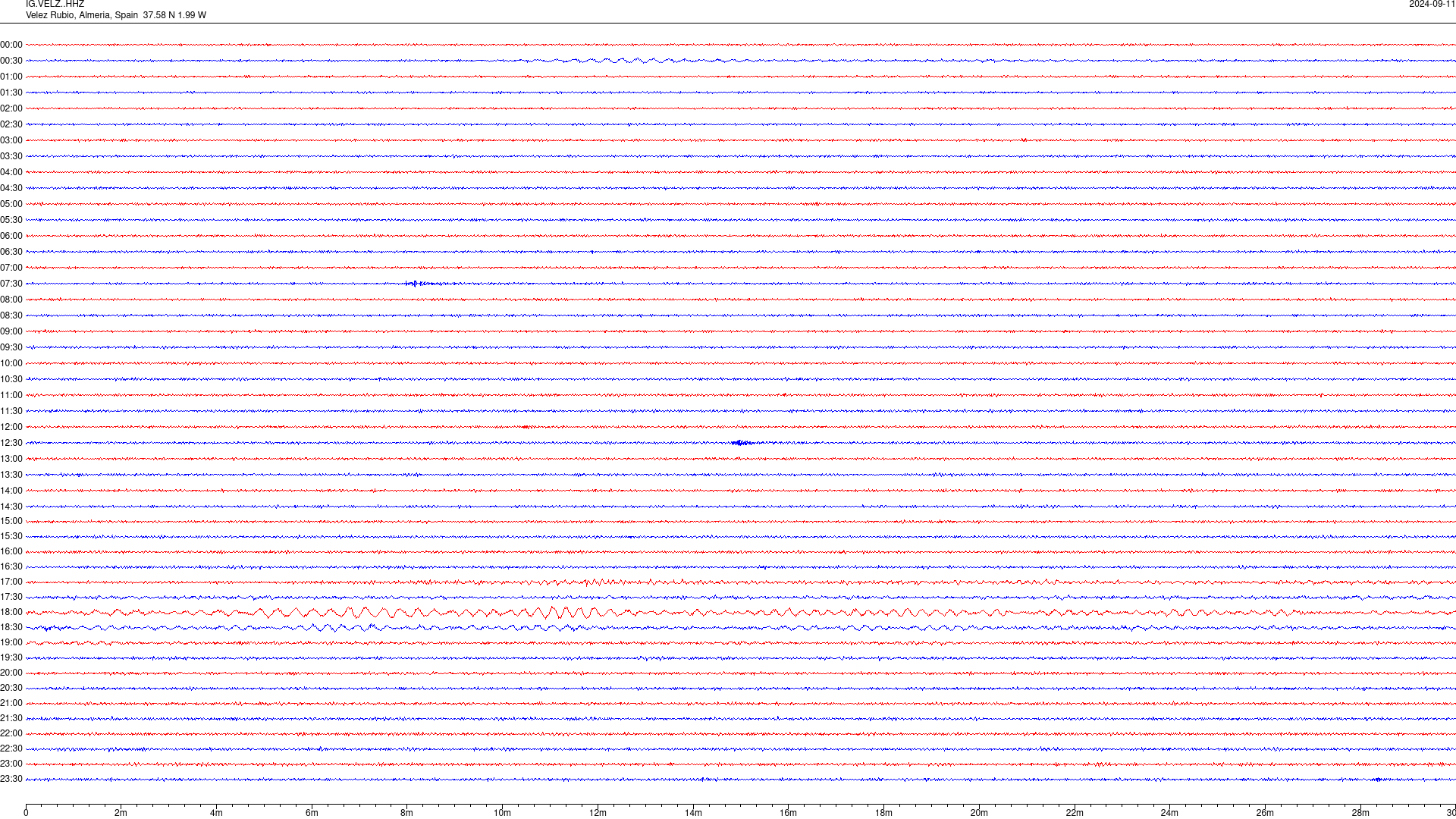1456x819 pixels.
Task: Select the 06:00 trace row label
Action: pos(11,236)
